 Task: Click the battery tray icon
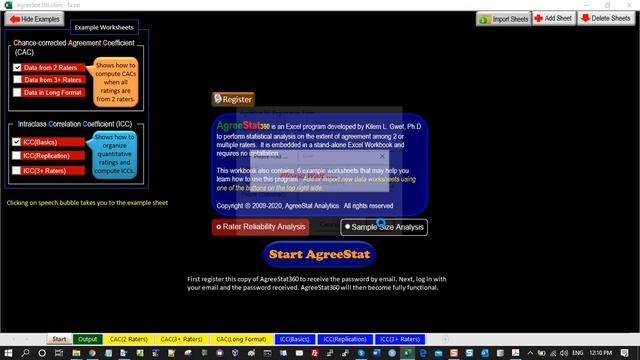pos(541,353)
